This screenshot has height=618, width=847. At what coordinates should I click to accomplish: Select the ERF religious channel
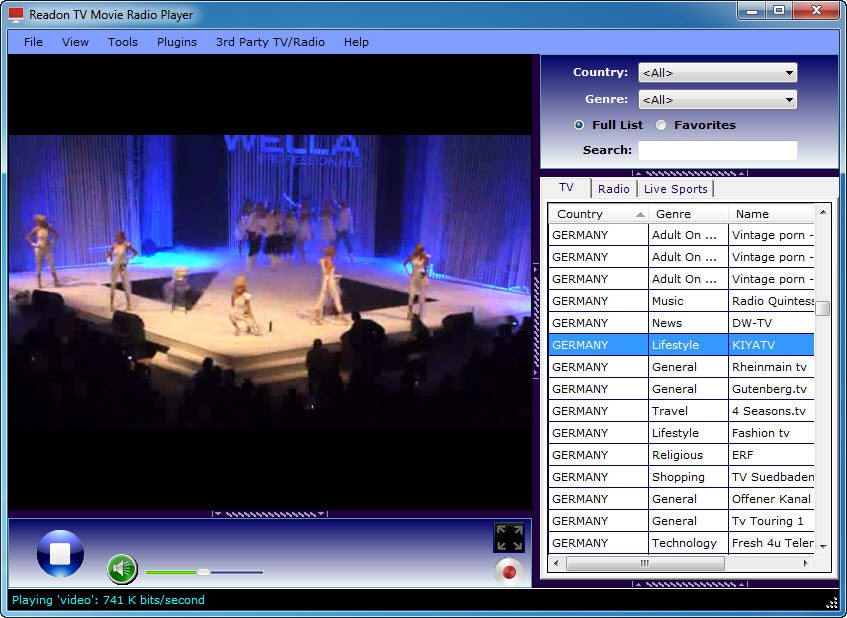pos(681,455)
